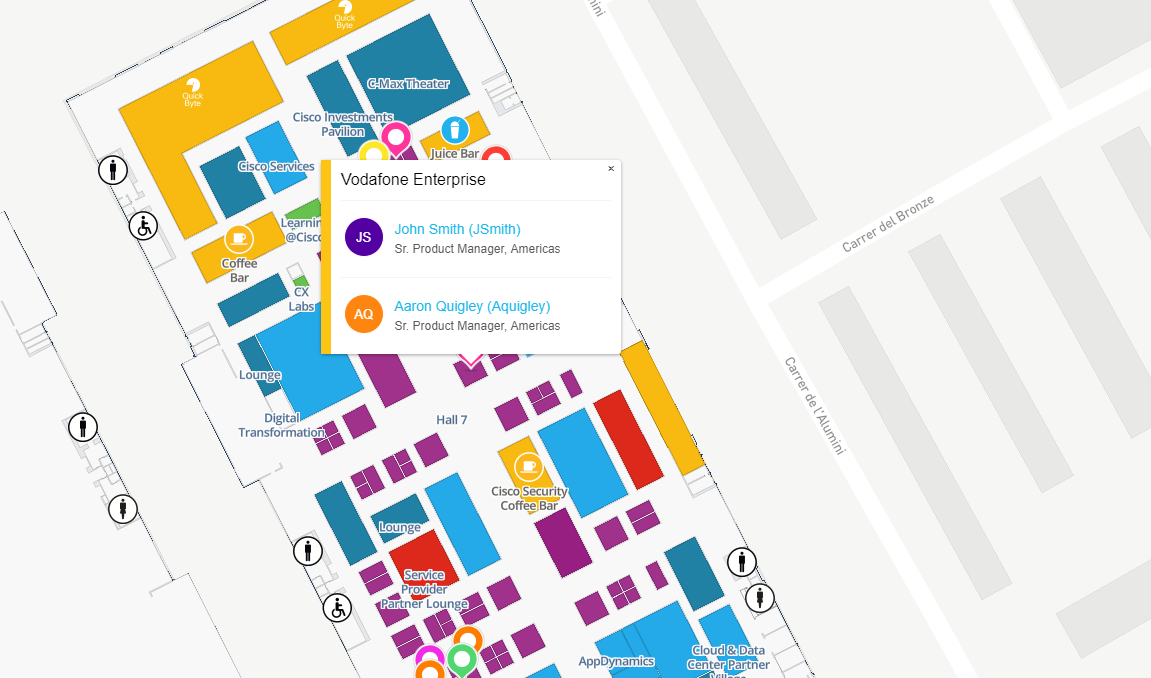Image resolution: width=1151 pixels, height=678 pixels.
Task: Click the purple JS avatar
Action: [x=364, y=237]
